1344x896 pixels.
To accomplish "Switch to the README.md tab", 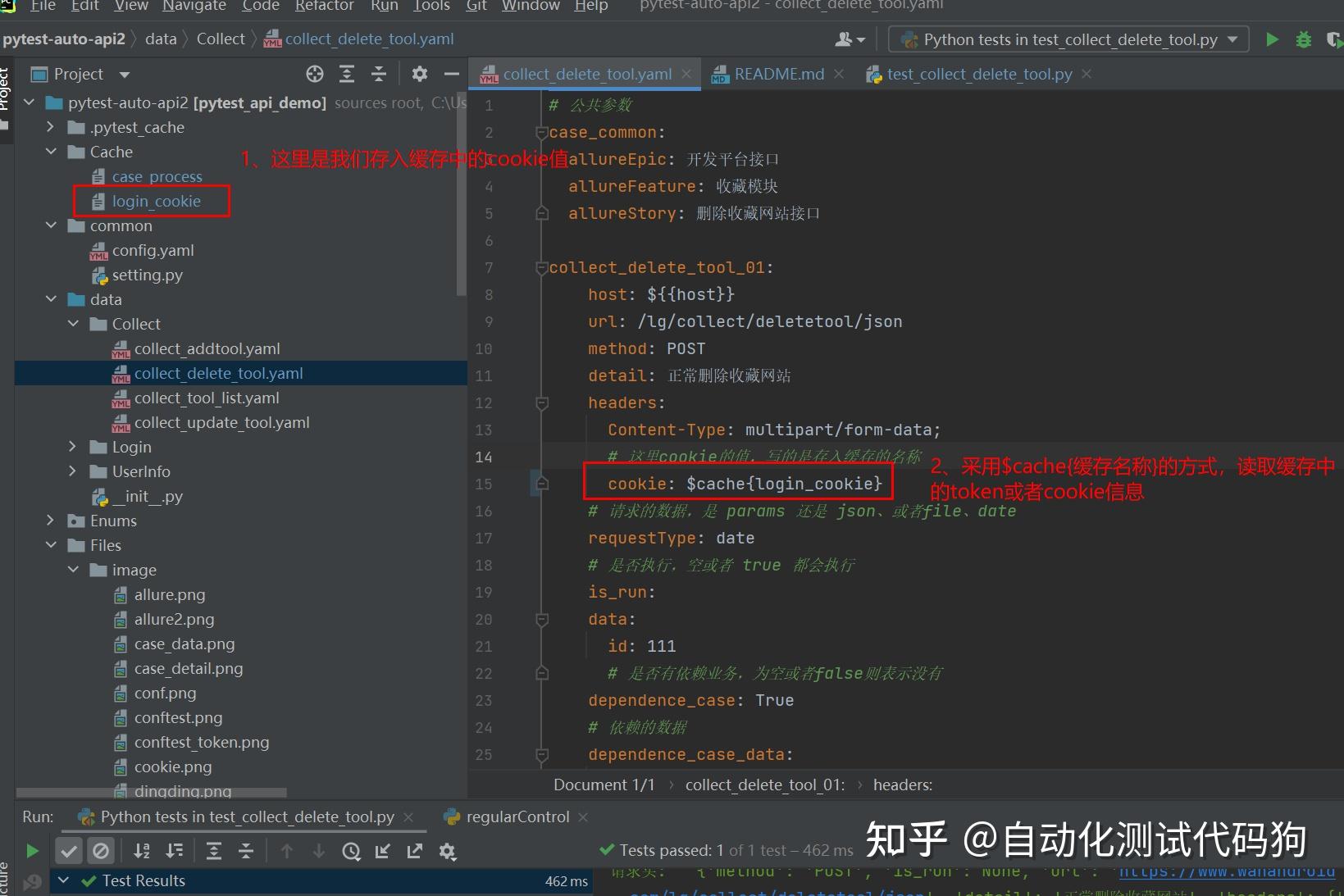I will click(x=777, y=73).
